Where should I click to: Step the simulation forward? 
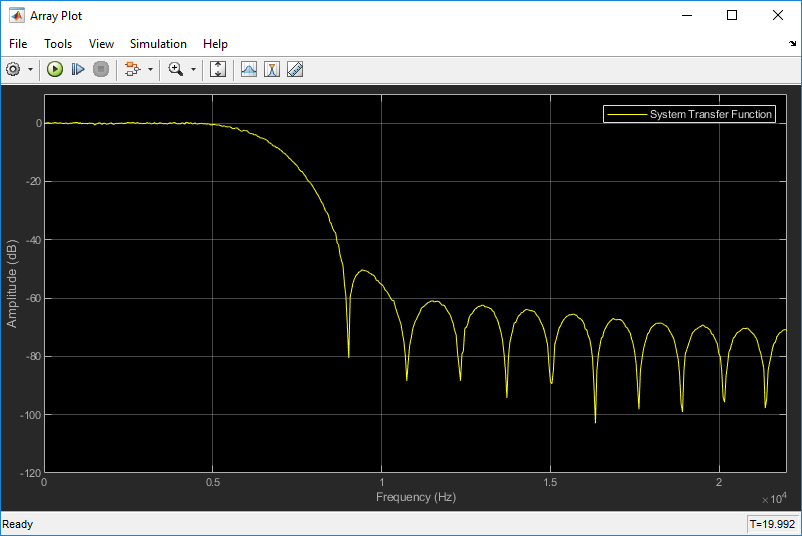click(78, 69)
